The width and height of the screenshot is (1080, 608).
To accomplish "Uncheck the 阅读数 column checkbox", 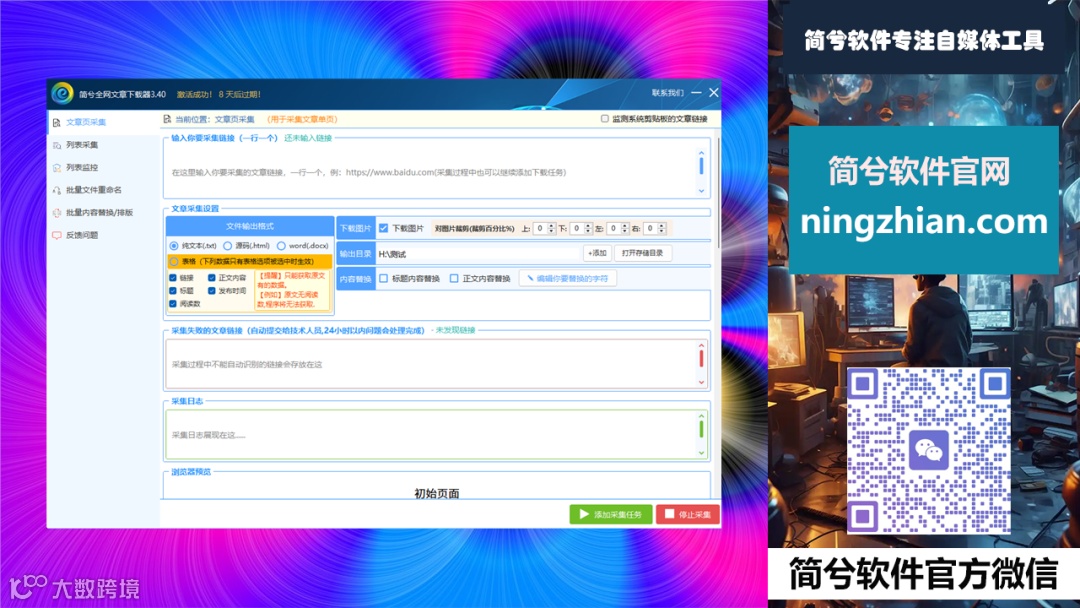I will pyautogui.click(x=173, y=303).
